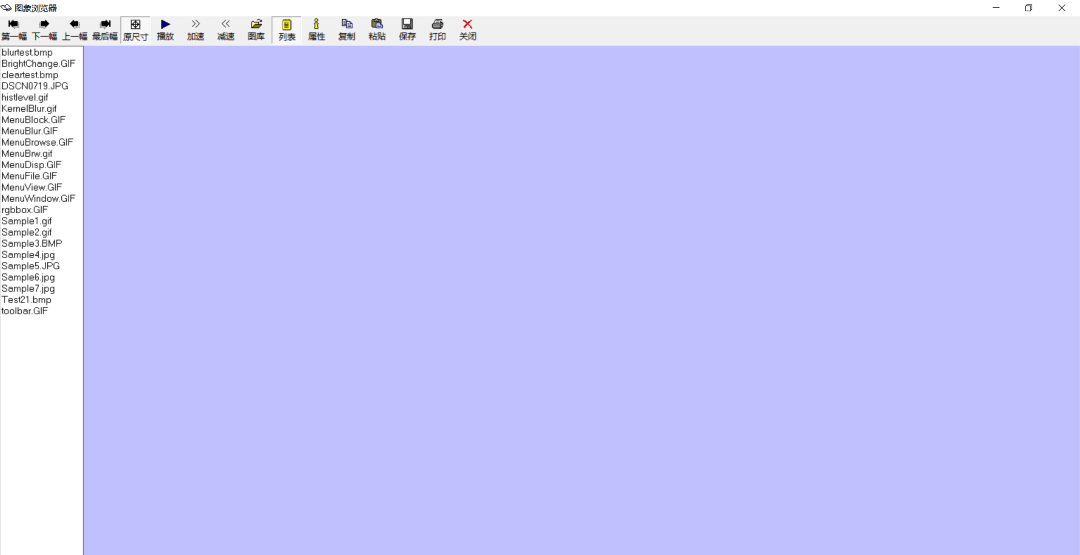The width and height of the screenshot is (1080, 555).
Task: Select toolbar.GIF list entry
Action: coord(25,311)
